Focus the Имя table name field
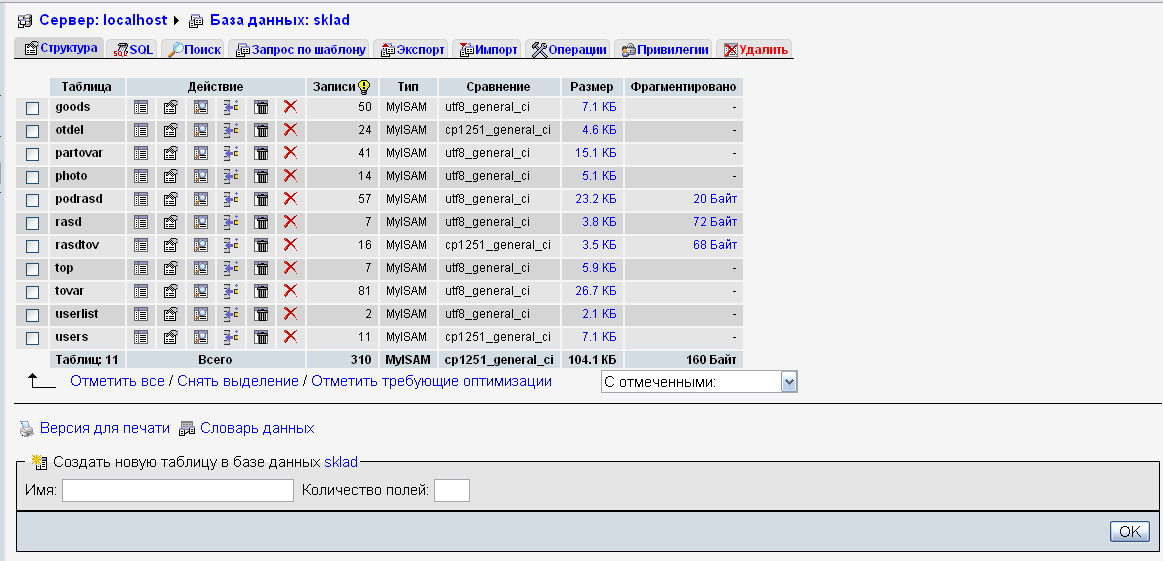Viewport: 1163px width, 561px height. click(x=178, y=491)
